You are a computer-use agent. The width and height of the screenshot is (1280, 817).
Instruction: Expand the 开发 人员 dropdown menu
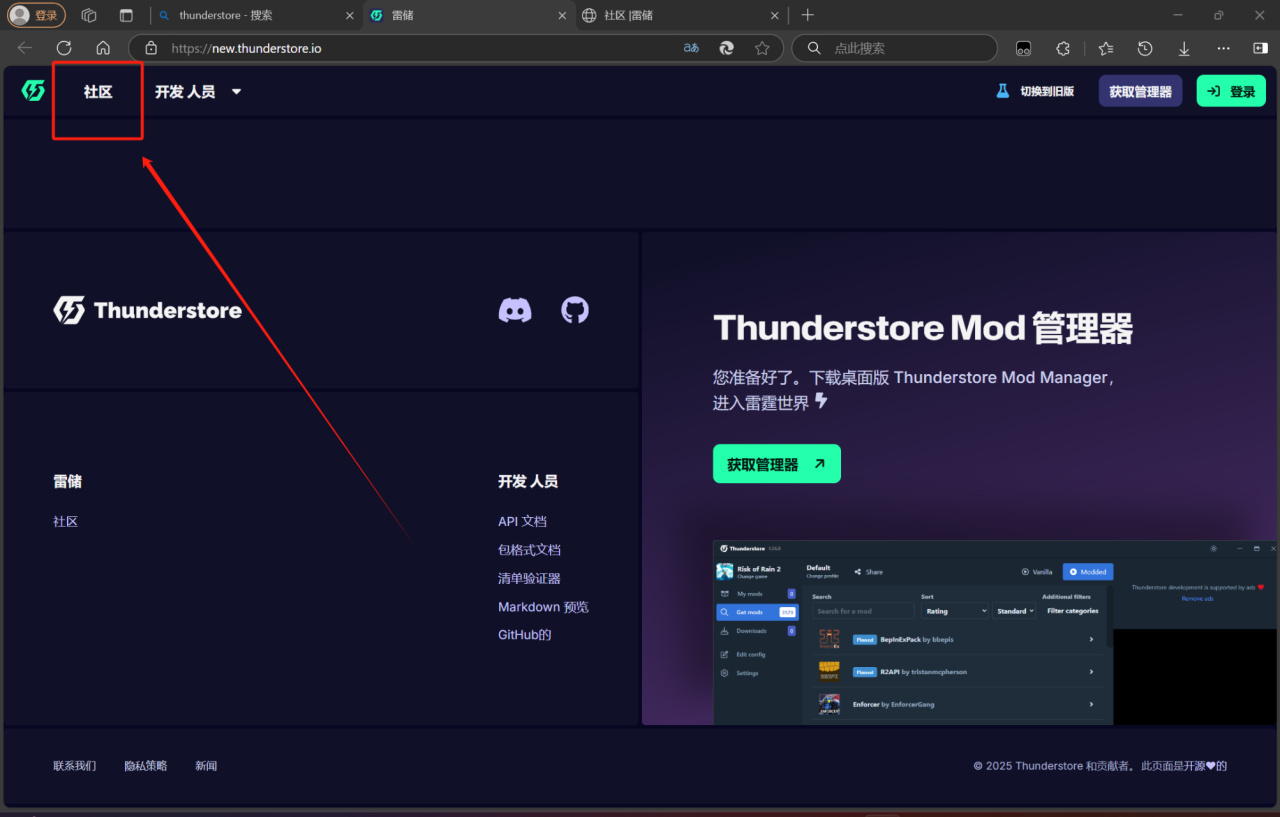coord(198,91)
